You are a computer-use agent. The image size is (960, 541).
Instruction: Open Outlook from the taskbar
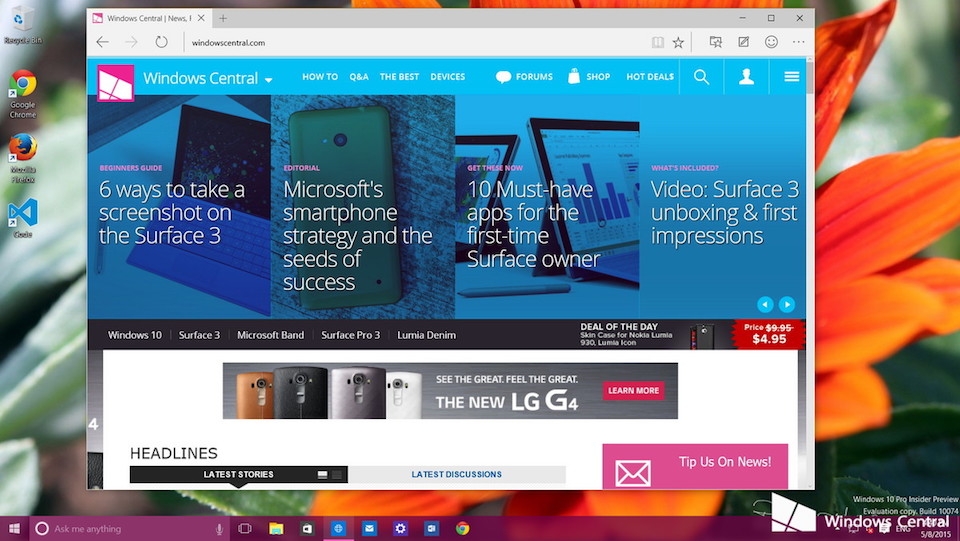pos(432,528)
